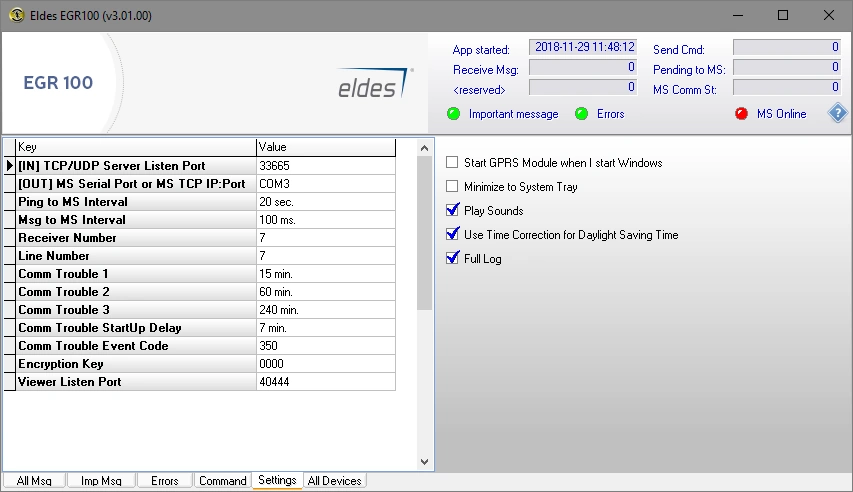Click the vertical scrollbar thumb of settings table
853x492 pixels.
click(x=424, y=233)
